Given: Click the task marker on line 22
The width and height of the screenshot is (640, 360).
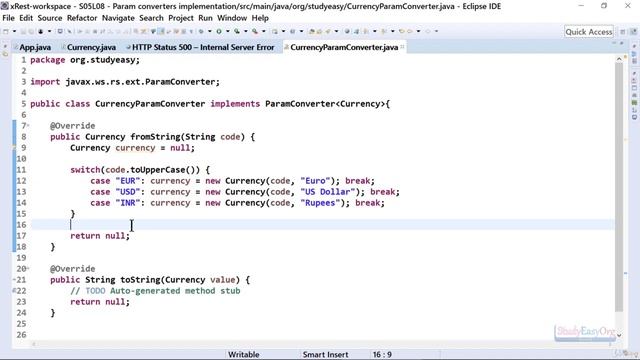Looking at the screenshot, I should [14, 291].
